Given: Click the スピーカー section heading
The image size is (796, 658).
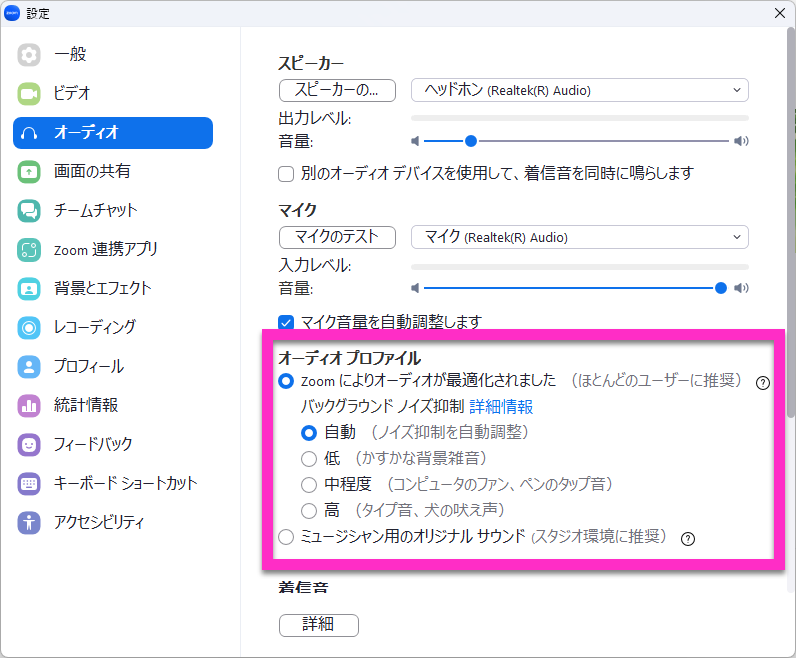Looking at the screenshot, I should click(x=311, y=63).
